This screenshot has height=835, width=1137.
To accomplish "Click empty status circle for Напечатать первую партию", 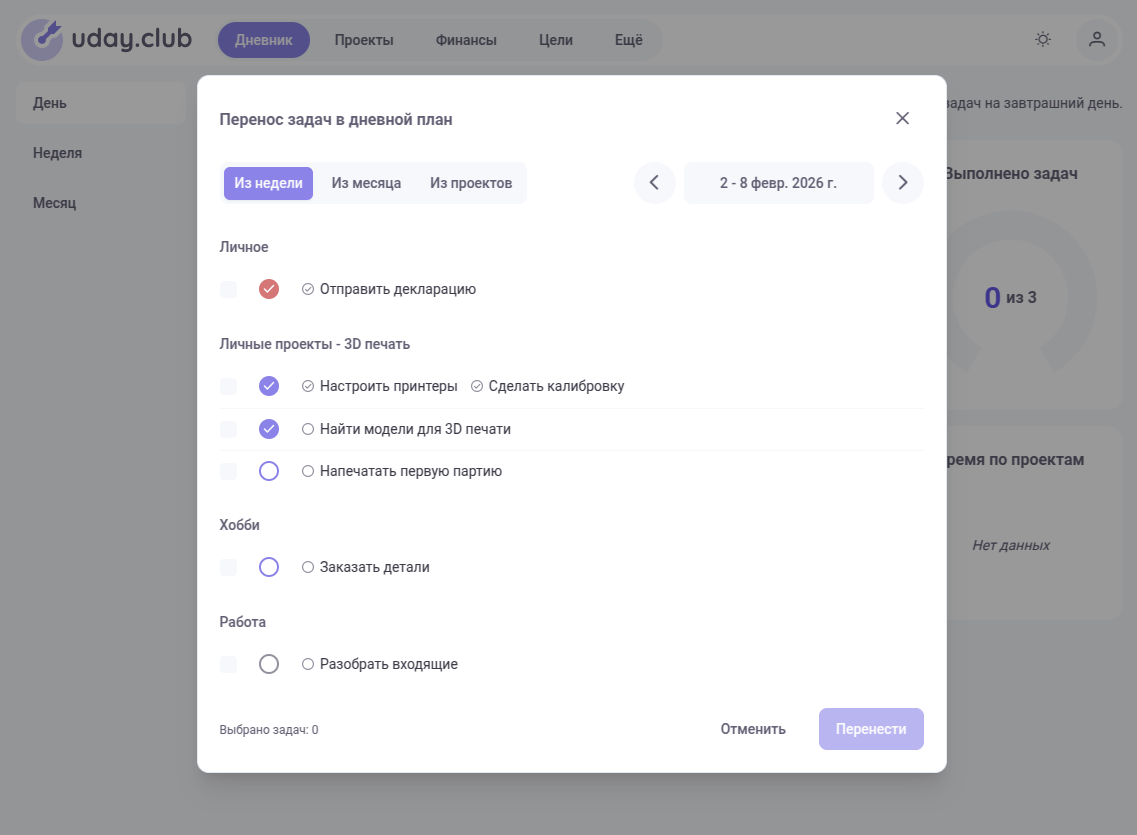I will pos(269,471).
